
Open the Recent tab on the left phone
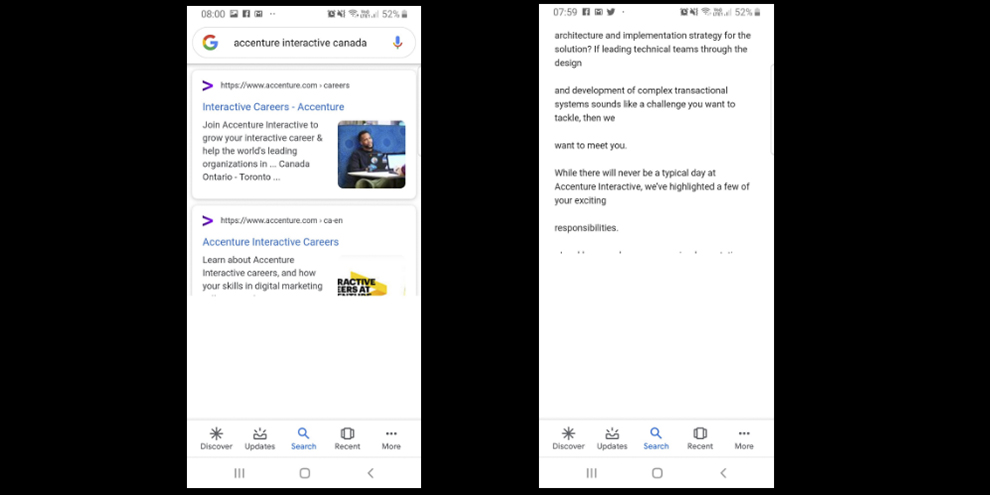(x=347, y=438)
